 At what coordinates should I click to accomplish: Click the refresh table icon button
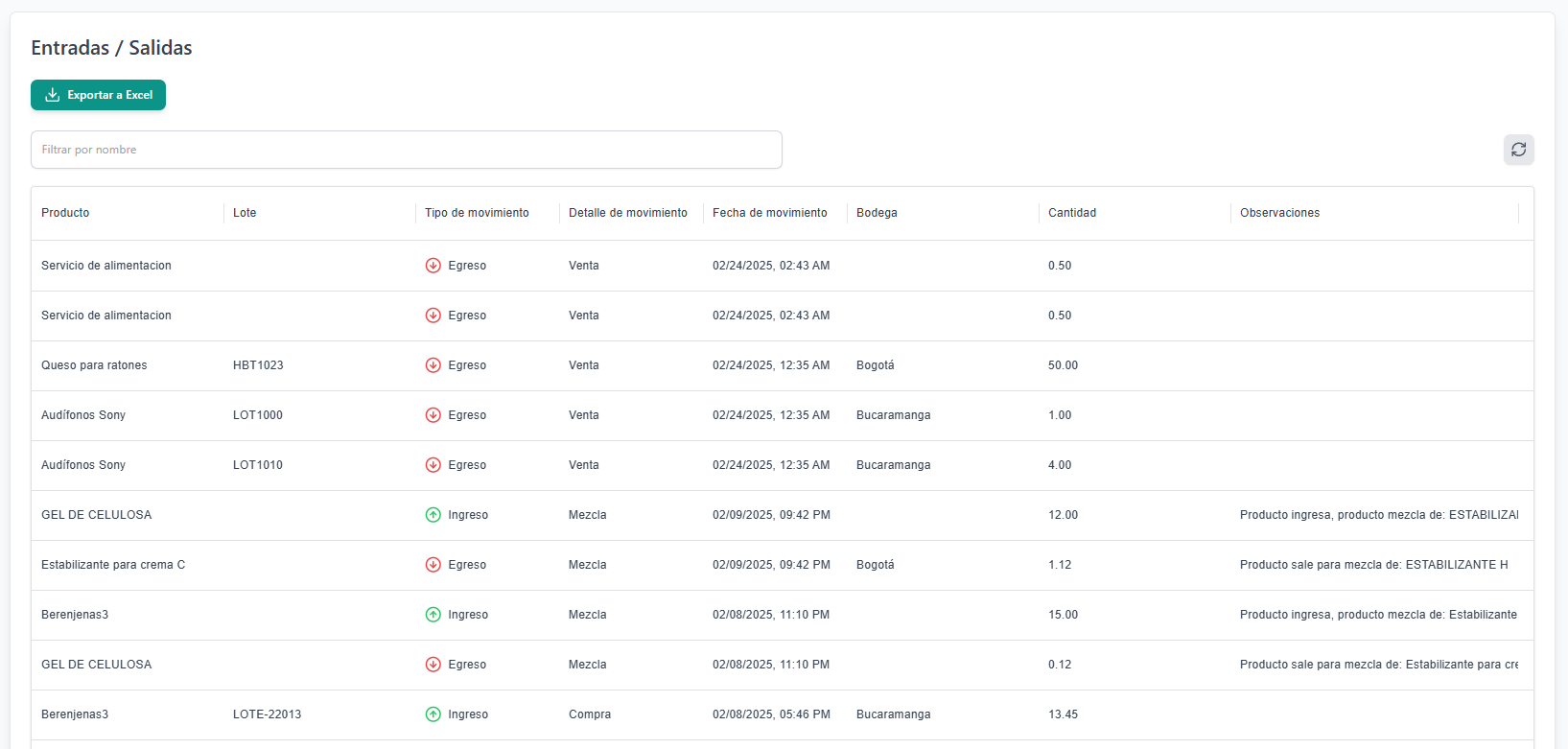[x=1518, y=150]
